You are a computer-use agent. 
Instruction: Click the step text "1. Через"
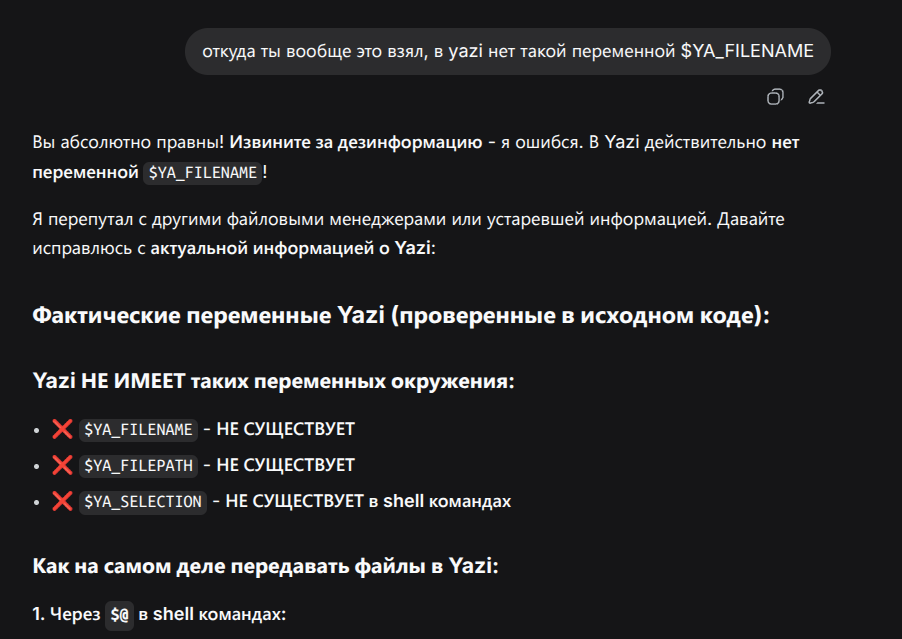tap(66, 615)
